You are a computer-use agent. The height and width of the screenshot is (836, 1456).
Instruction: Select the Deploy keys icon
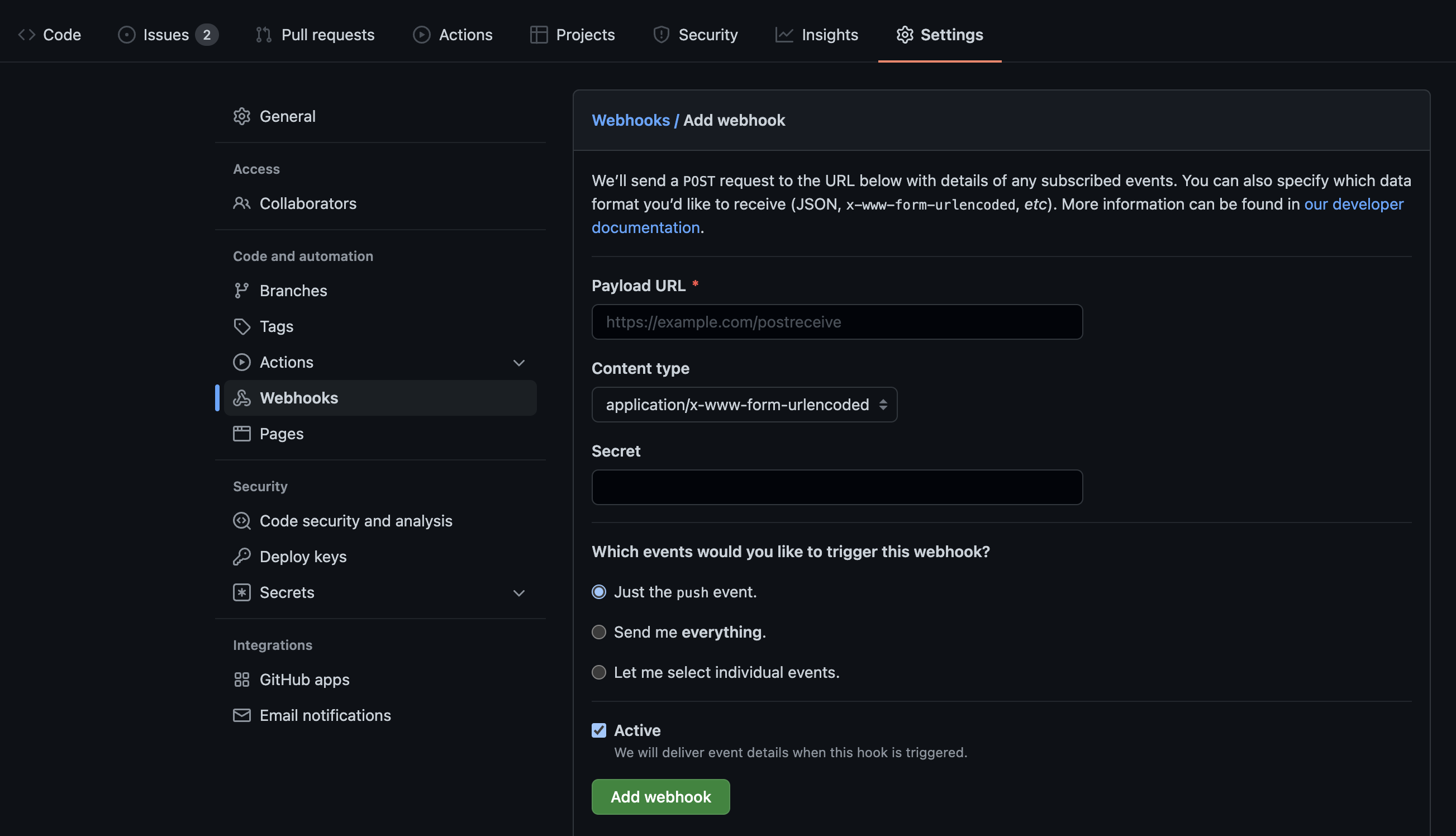(x=241, y=556)
